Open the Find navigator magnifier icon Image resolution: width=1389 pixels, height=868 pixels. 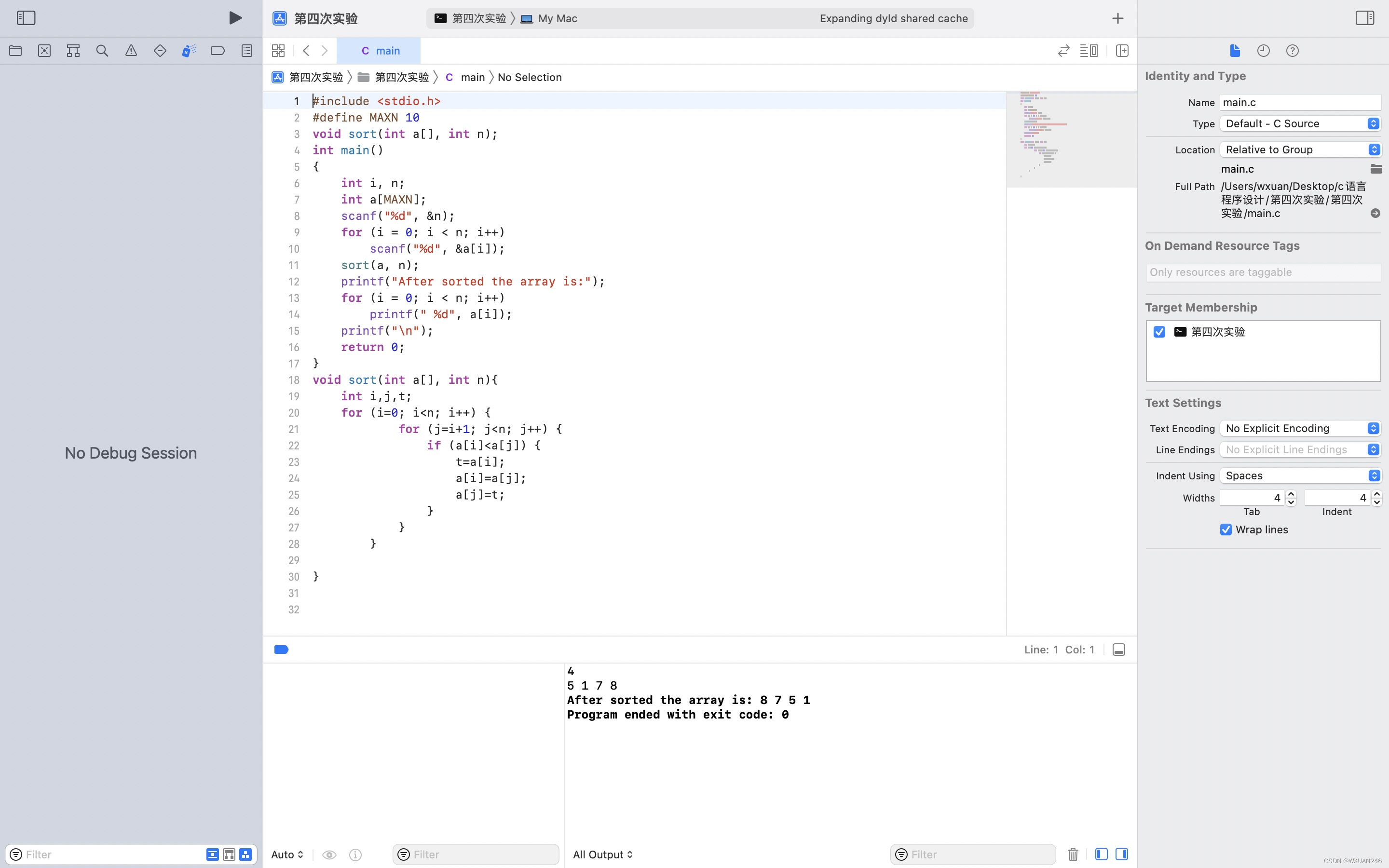pos(102,51)
